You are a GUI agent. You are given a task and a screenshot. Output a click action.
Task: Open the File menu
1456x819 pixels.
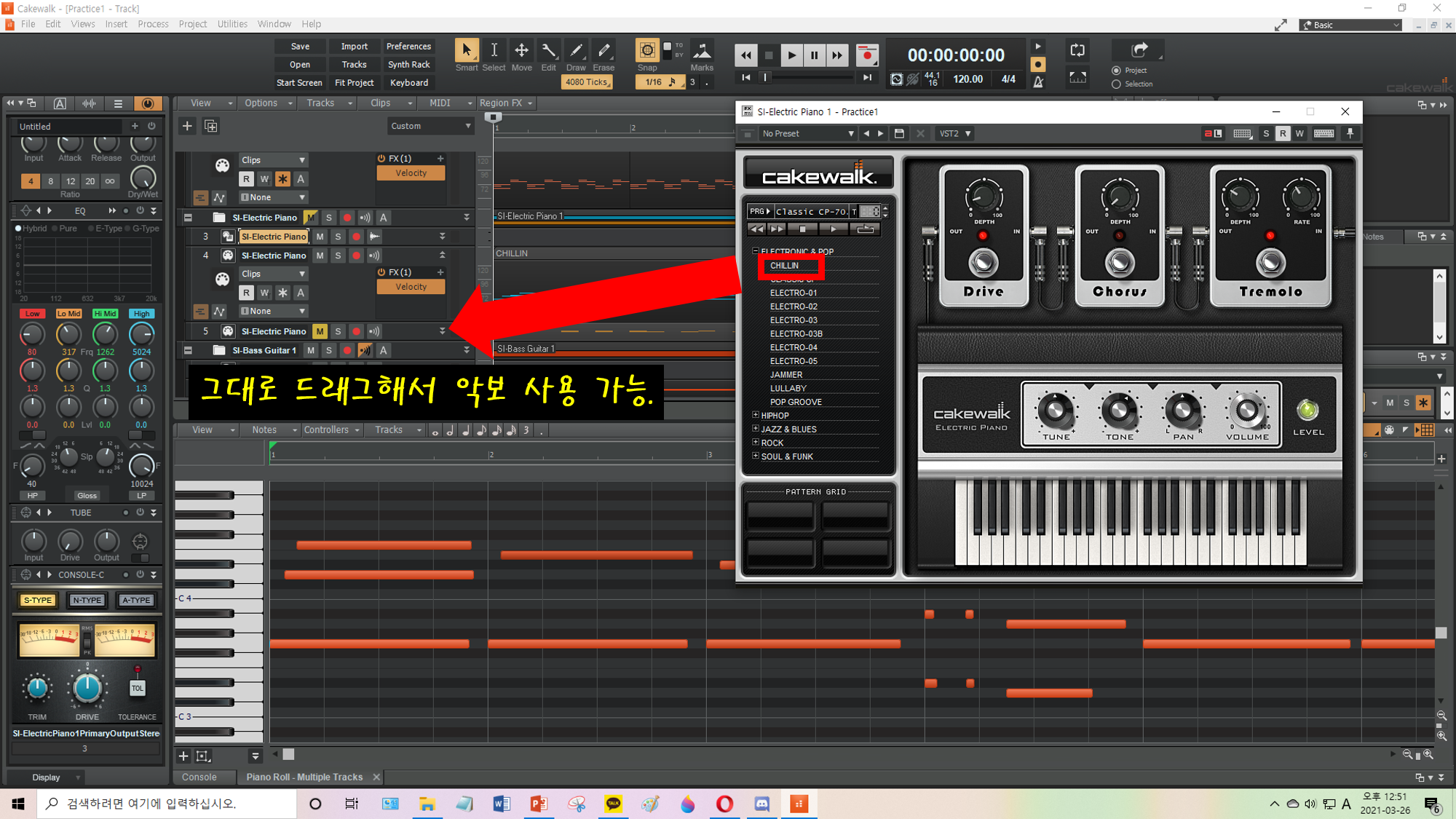coord(28,24)
